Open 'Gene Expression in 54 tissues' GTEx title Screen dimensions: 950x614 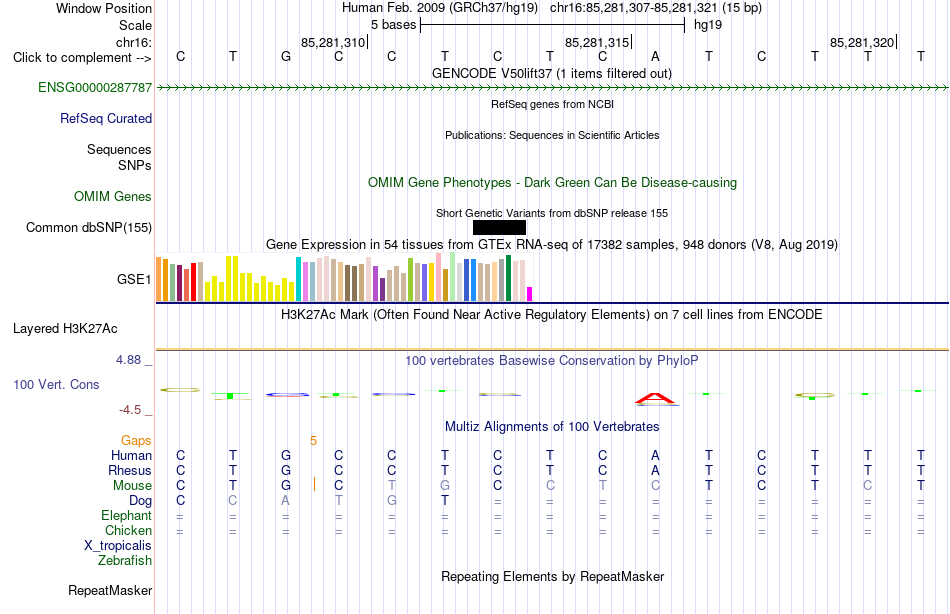pos(552,245)
